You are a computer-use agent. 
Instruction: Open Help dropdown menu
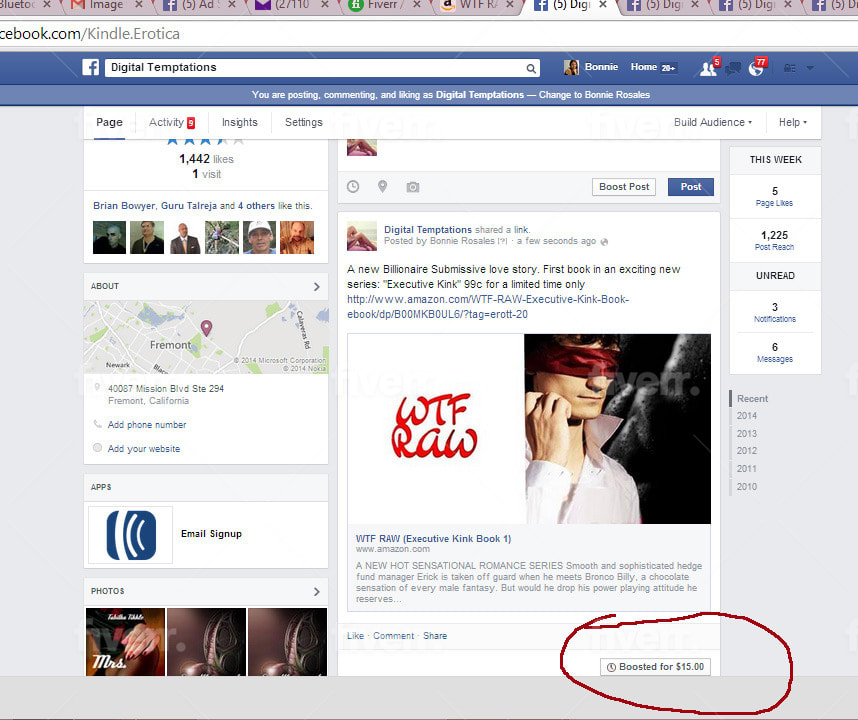click(793, 123)
